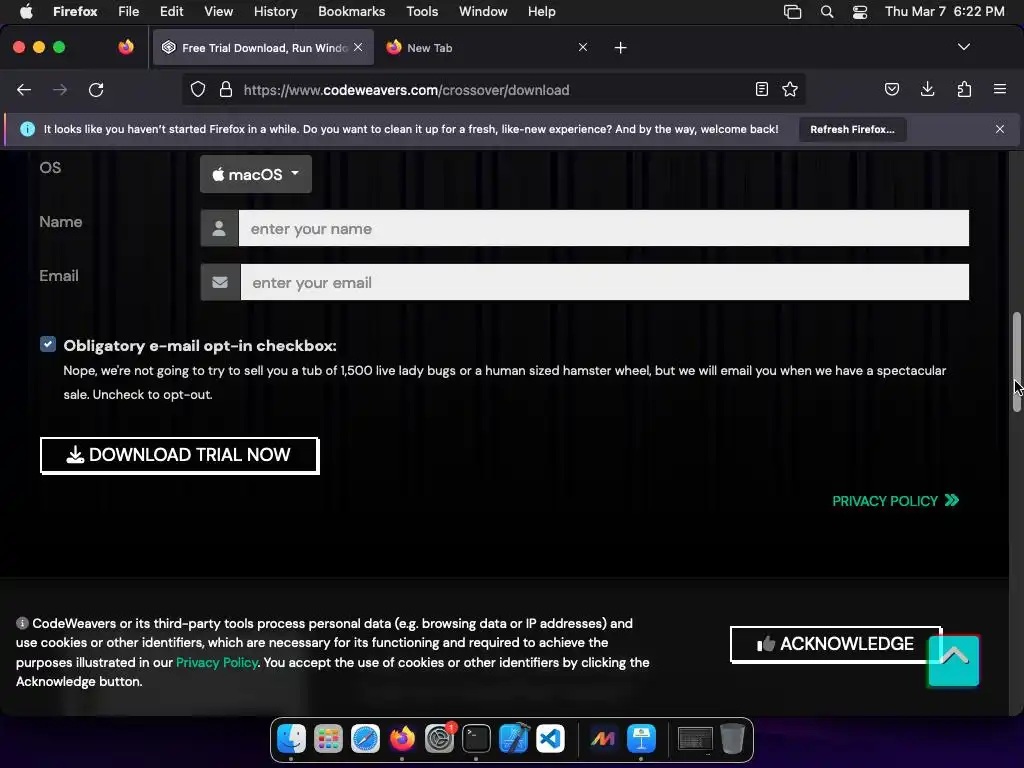Viewport: 1024px width, 768px height.
Task: Click the Stage Manager menu bar icon
Action: [792, 12]
